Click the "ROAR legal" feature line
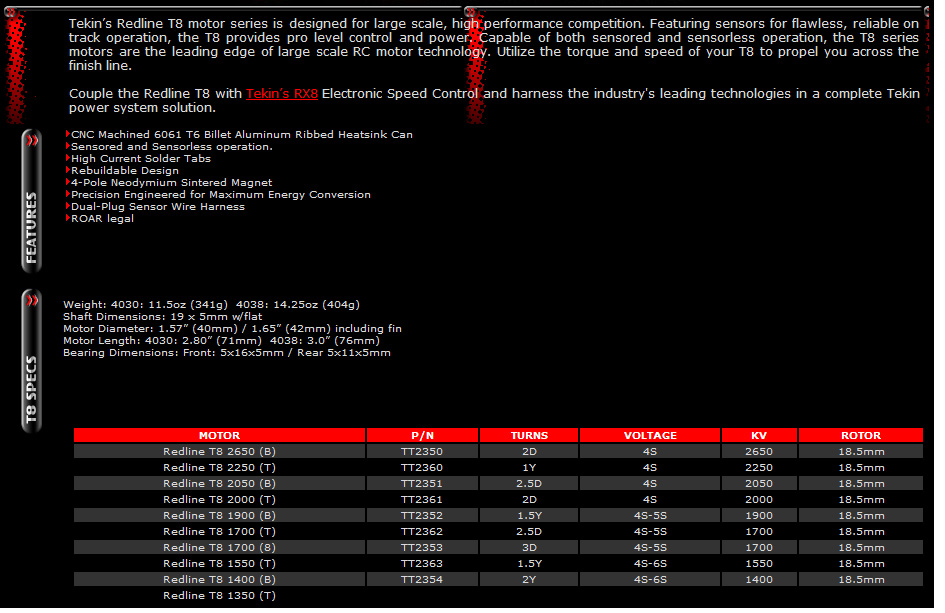 102,219
